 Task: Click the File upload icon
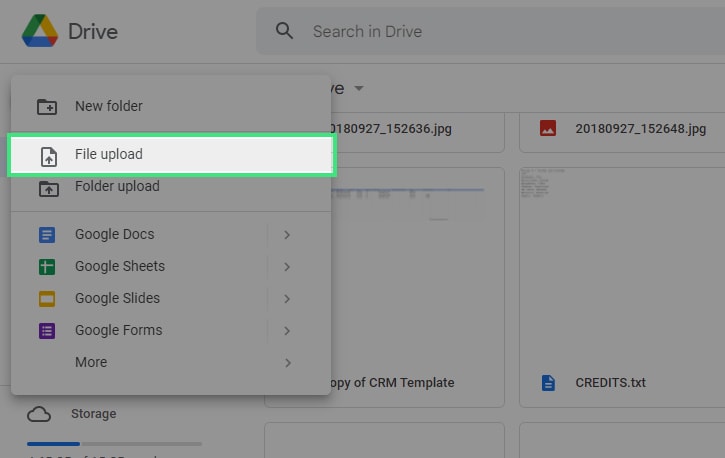click(x=49, y=157)
